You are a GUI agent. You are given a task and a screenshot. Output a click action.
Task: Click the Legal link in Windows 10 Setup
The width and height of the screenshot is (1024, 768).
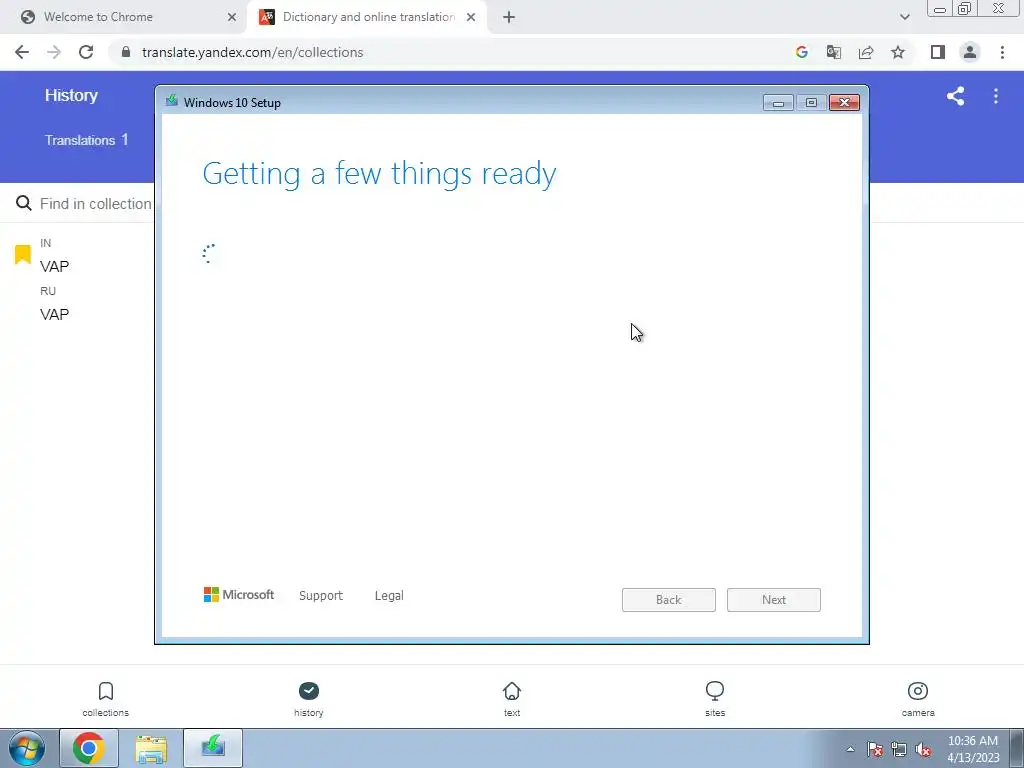389,596
